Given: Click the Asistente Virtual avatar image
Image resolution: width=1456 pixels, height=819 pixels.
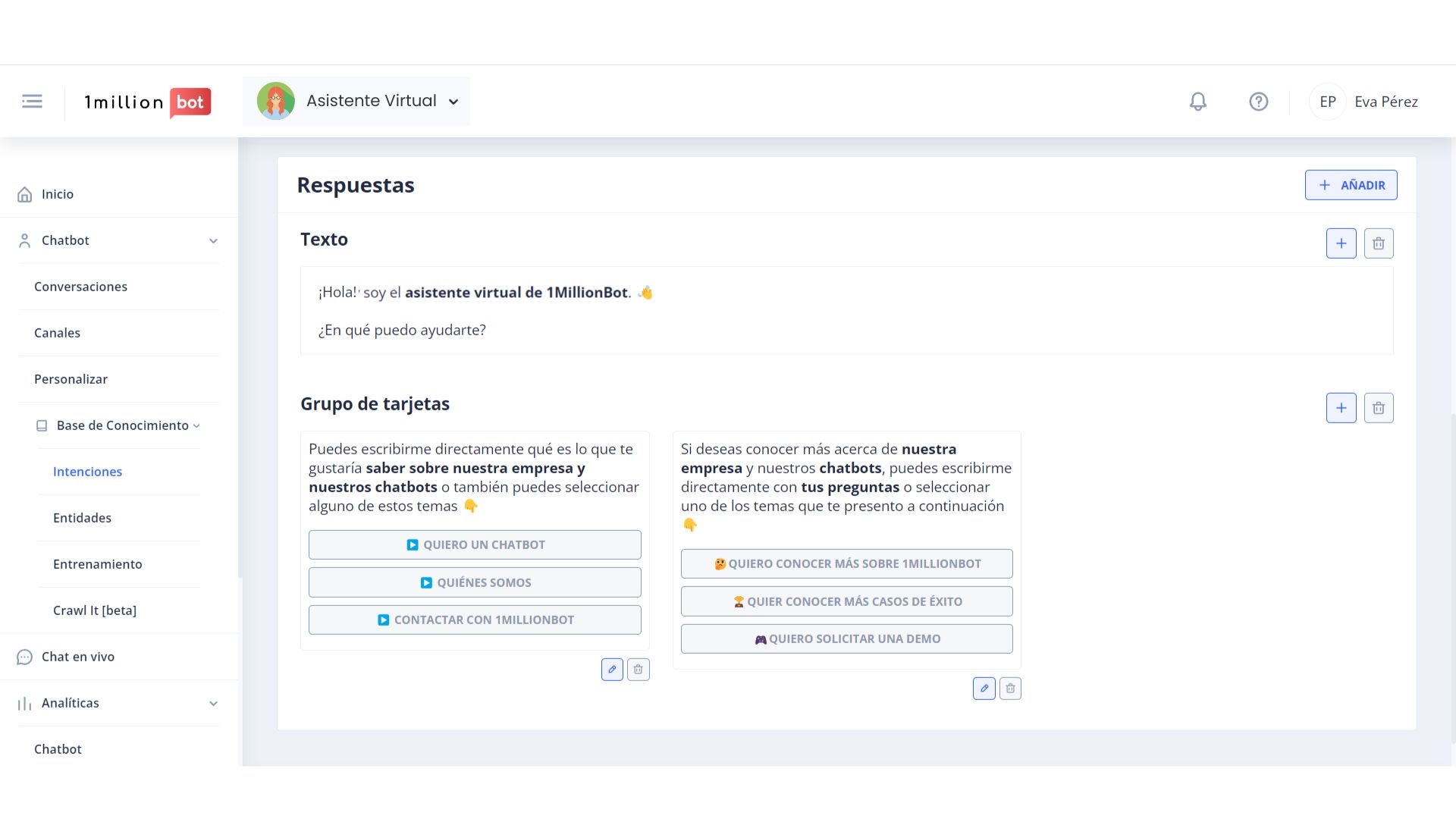Looking at the screenshot, I should [x=275, y=101].
